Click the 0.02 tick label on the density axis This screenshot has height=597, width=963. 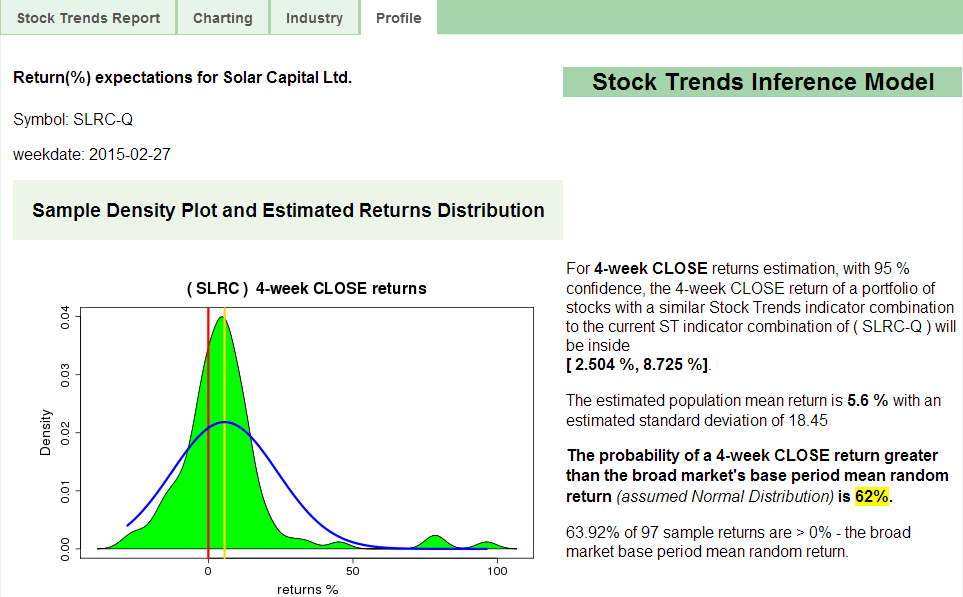point(65,432)
